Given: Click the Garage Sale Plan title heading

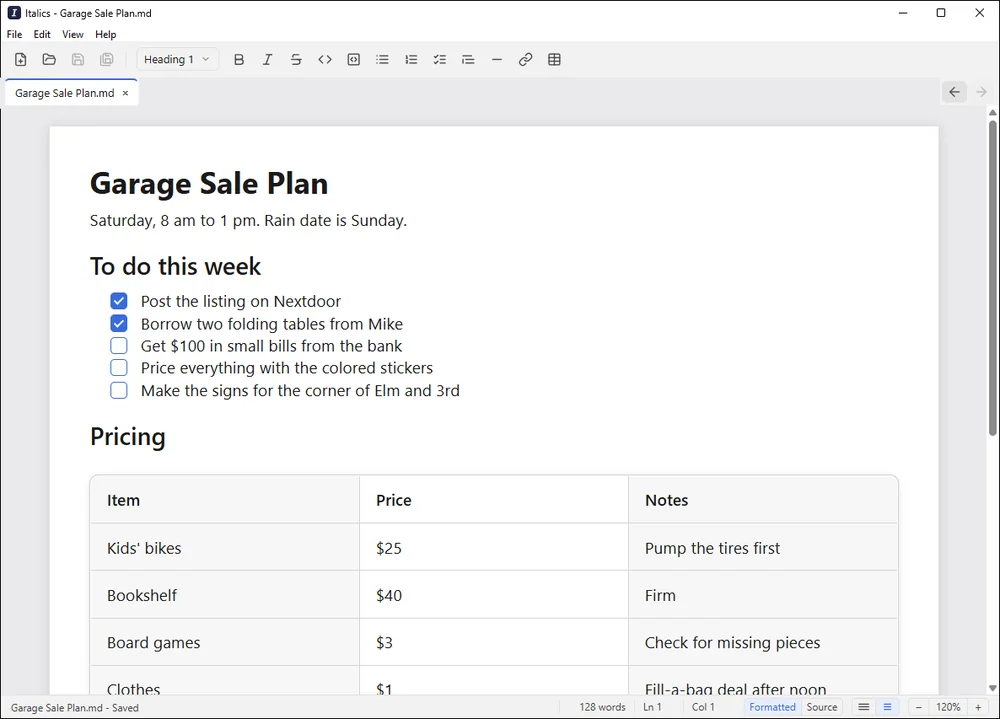Looking at the screenshot, I should coord(209,184).
